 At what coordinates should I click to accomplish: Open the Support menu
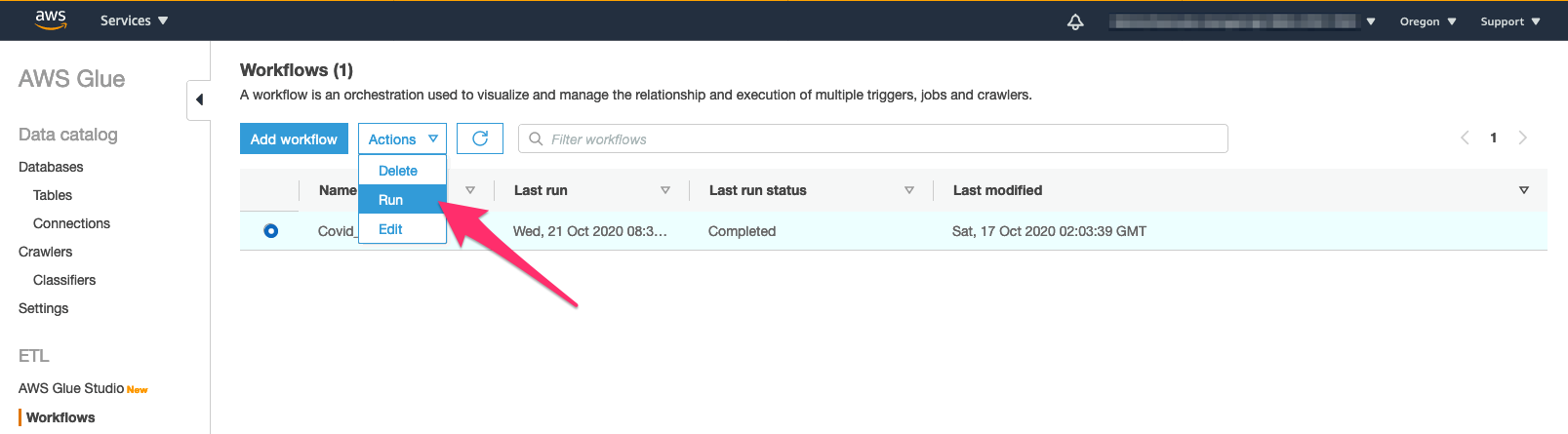pos(1510,21)
